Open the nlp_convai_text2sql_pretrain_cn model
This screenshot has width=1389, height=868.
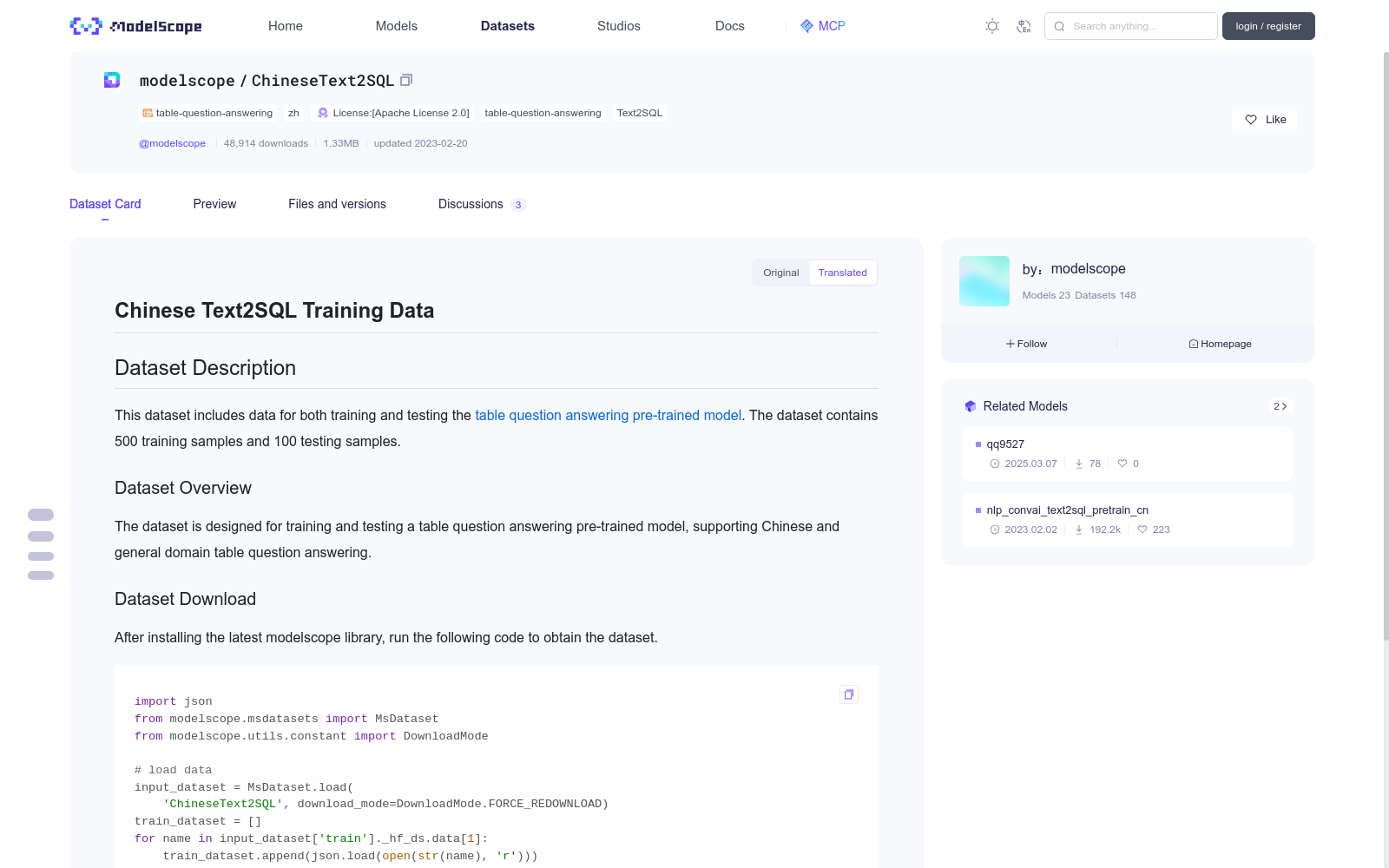tap(1127, 520)
